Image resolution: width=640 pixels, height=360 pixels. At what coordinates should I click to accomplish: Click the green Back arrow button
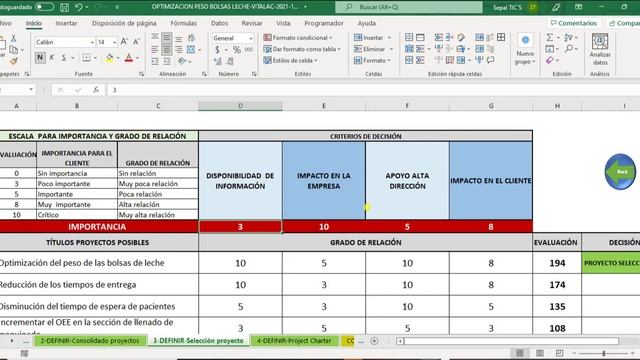pos(620,171)
